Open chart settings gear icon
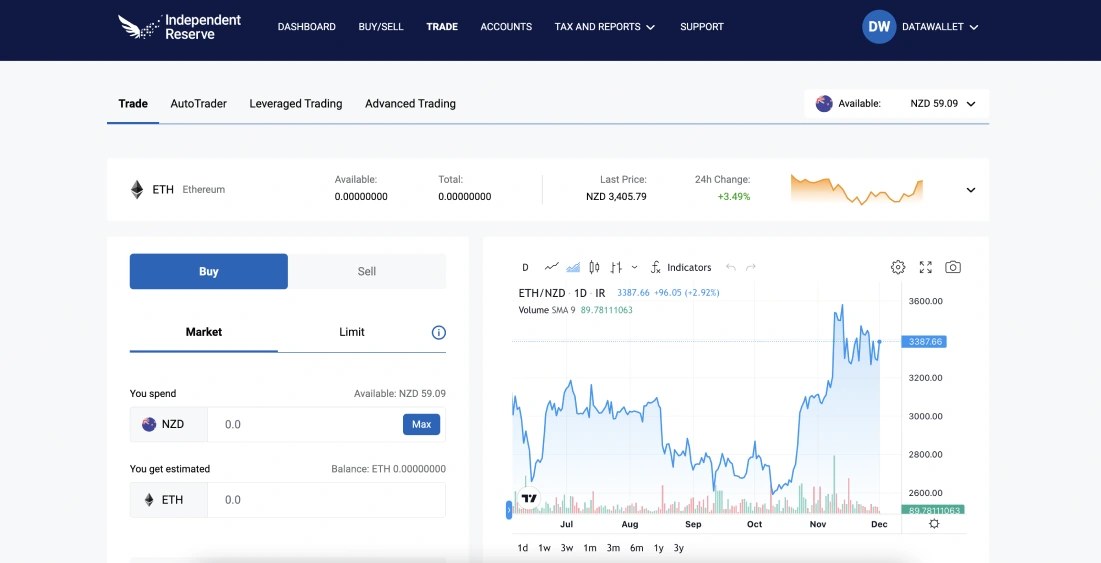1101x563 pixels. point(897,267)
